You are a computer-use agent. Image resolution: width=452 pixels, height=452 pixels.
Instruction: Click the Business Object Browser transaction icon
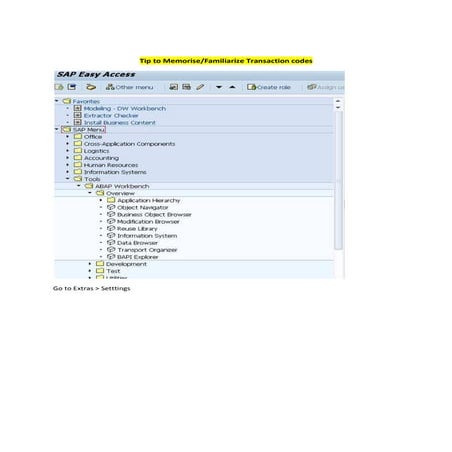pos(111,214)
